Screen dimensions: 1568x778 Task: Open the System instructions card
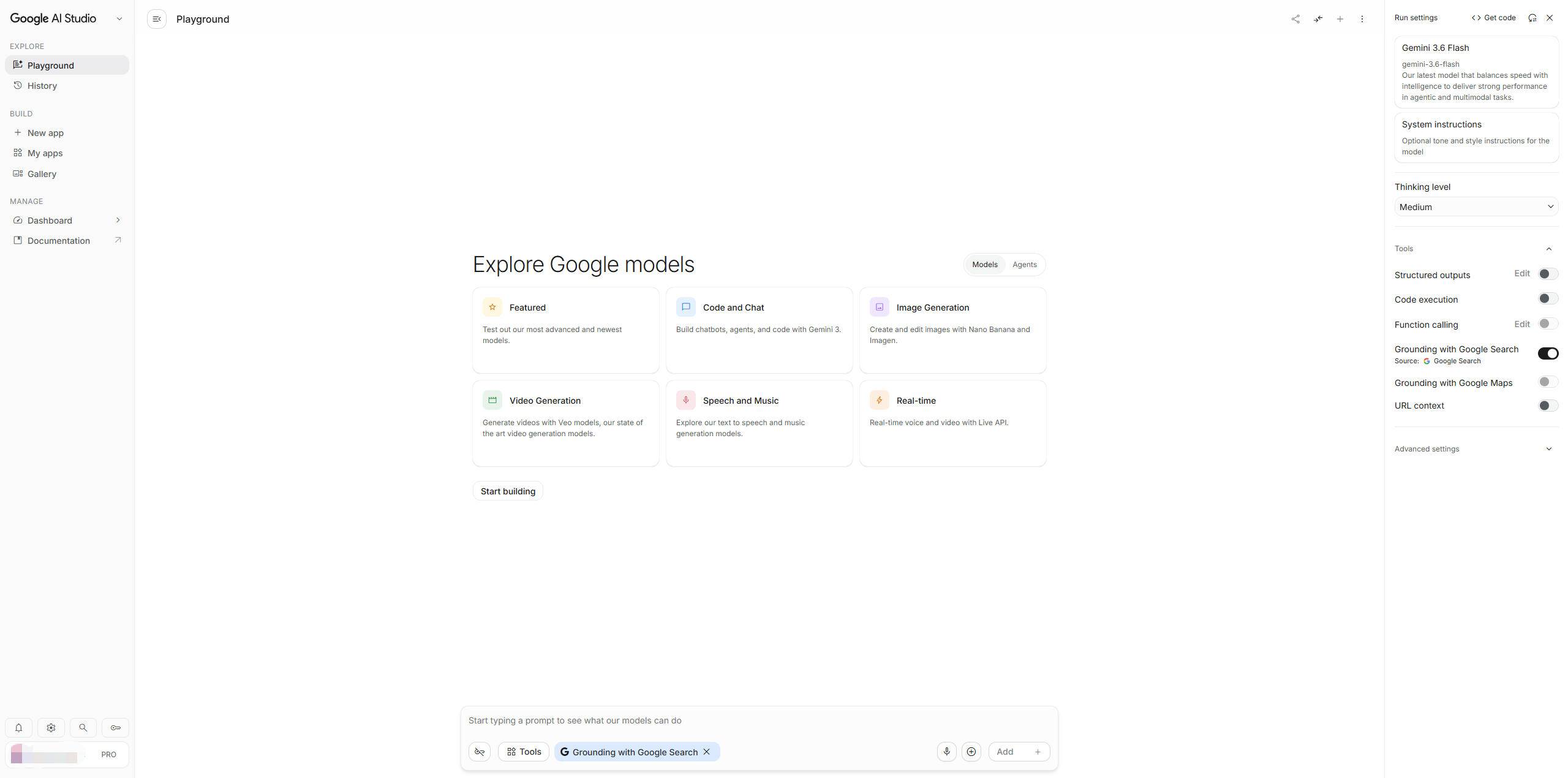1476,137
